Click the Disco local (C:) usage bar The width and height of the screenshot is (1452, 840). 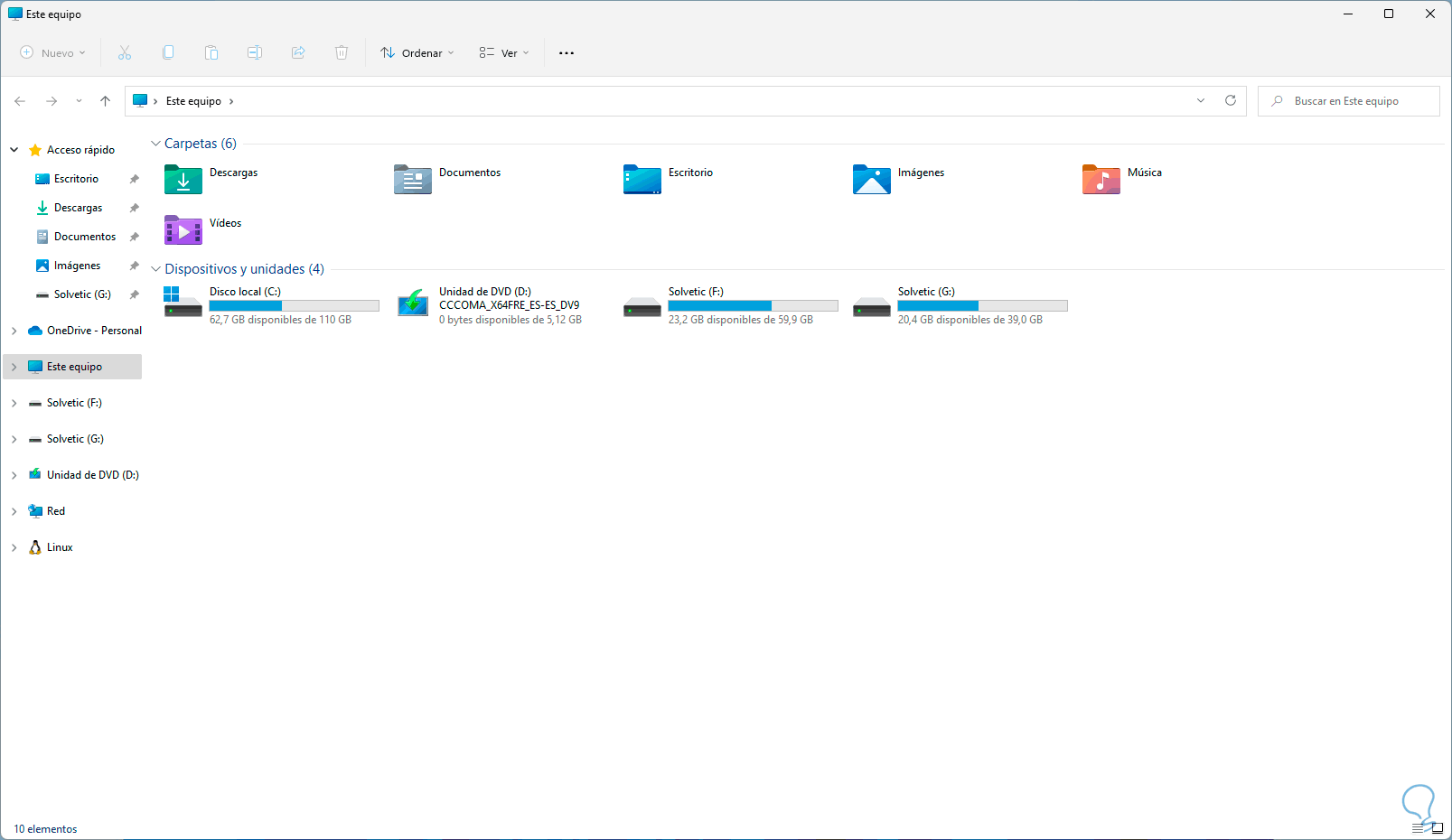294,305
